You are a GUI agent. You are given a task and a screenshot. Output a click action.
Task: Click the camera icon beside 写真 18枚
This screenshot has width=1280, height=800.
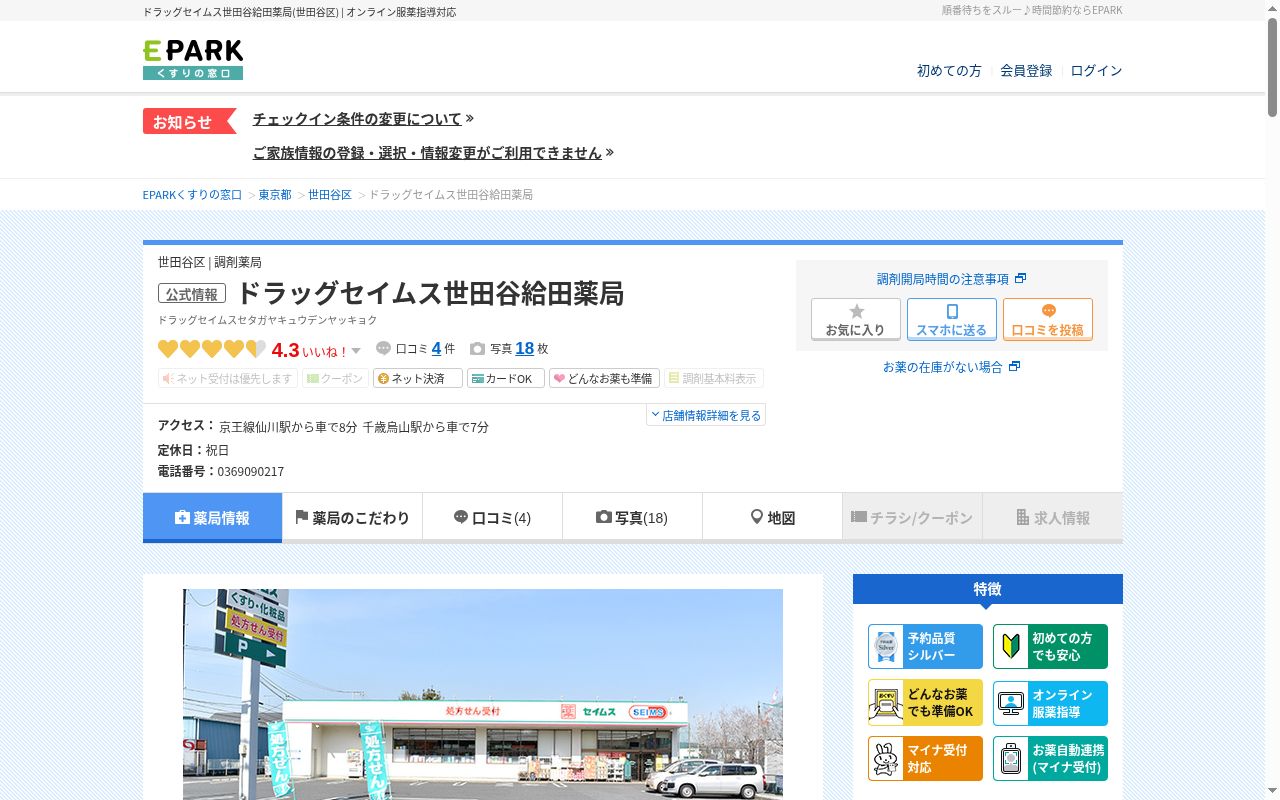(477, 349)
